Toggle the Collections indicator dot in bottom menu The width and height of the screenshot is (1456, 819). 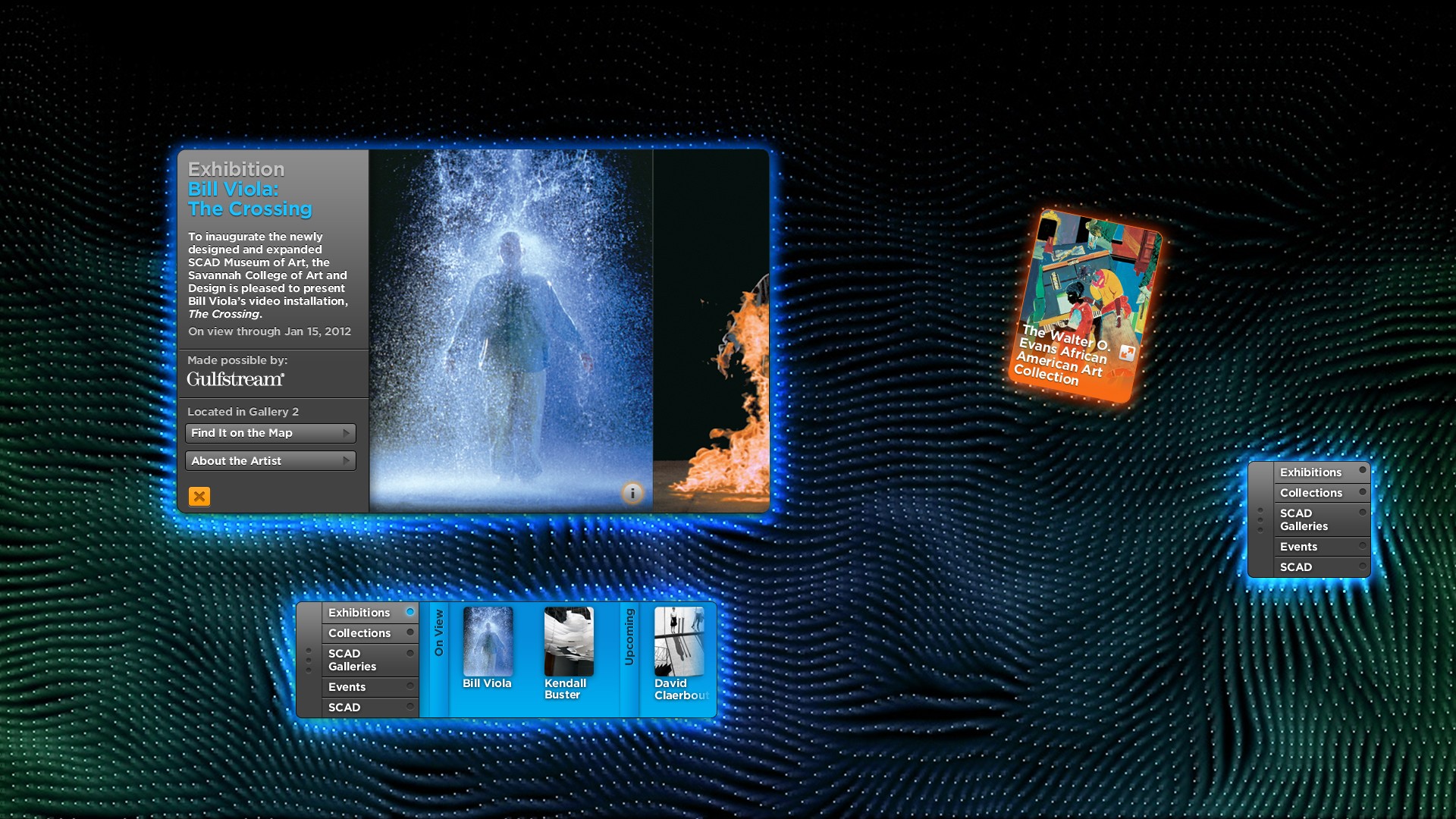click(410, 632)
